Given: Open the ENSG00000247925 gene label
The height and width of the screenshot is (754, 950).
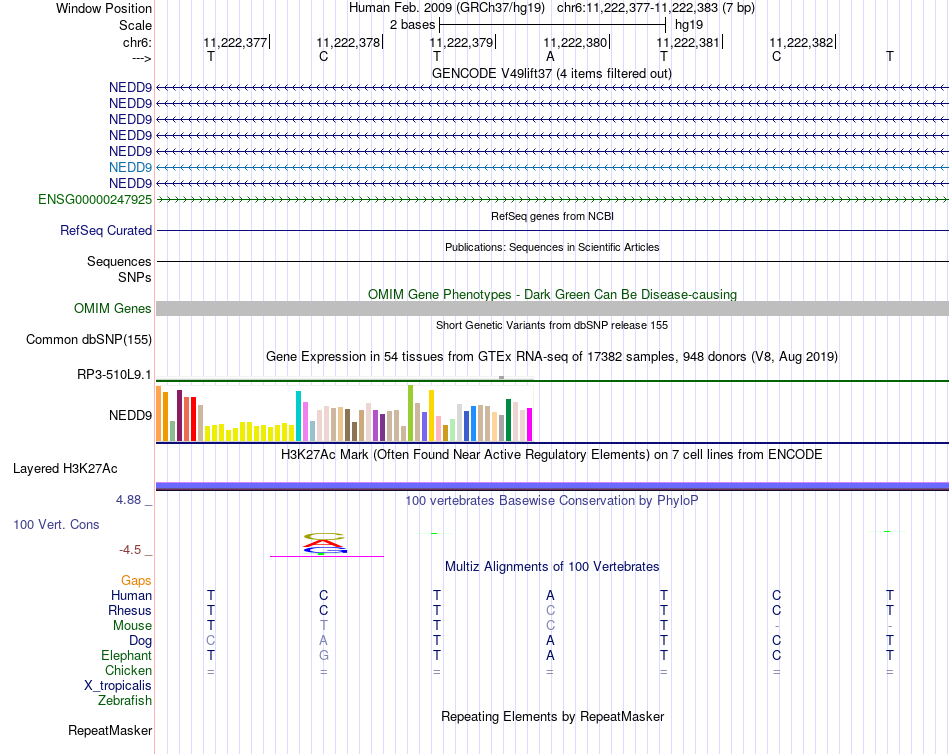Looking at the screenshot, I should pos(95,199).
